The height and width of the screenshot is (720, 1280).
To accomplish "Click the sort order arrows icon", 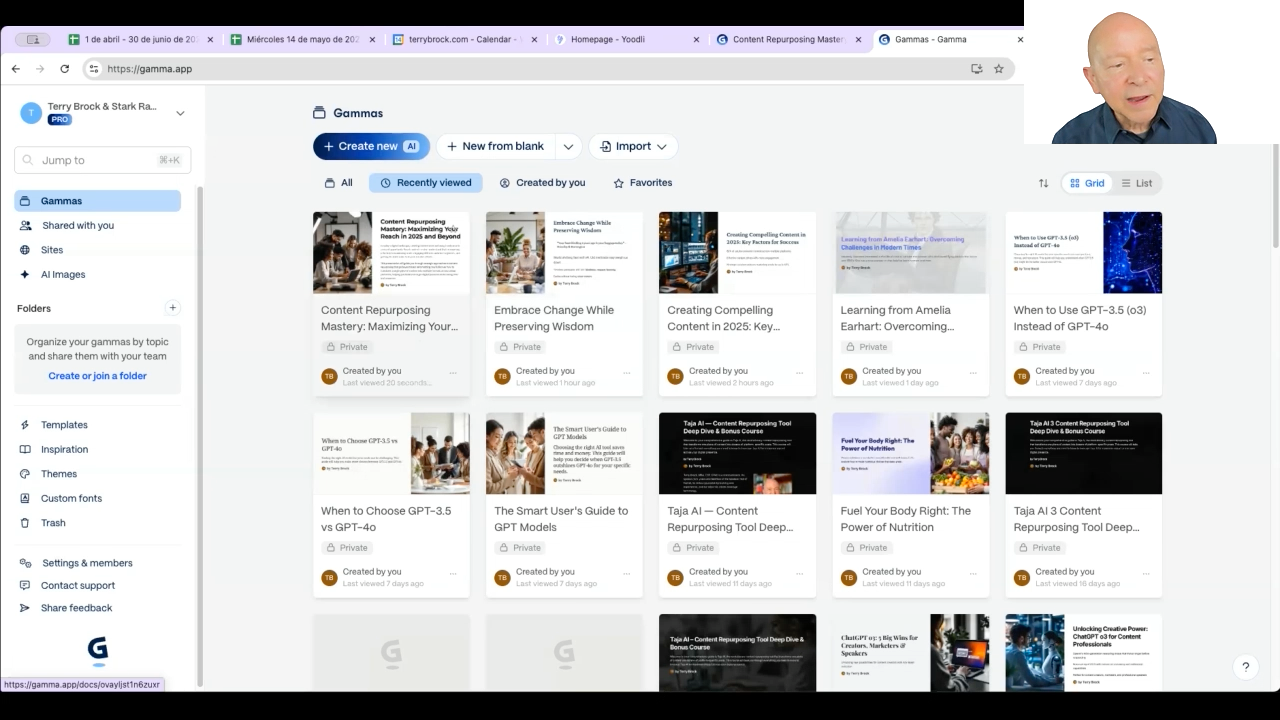I will [1043, 183].
